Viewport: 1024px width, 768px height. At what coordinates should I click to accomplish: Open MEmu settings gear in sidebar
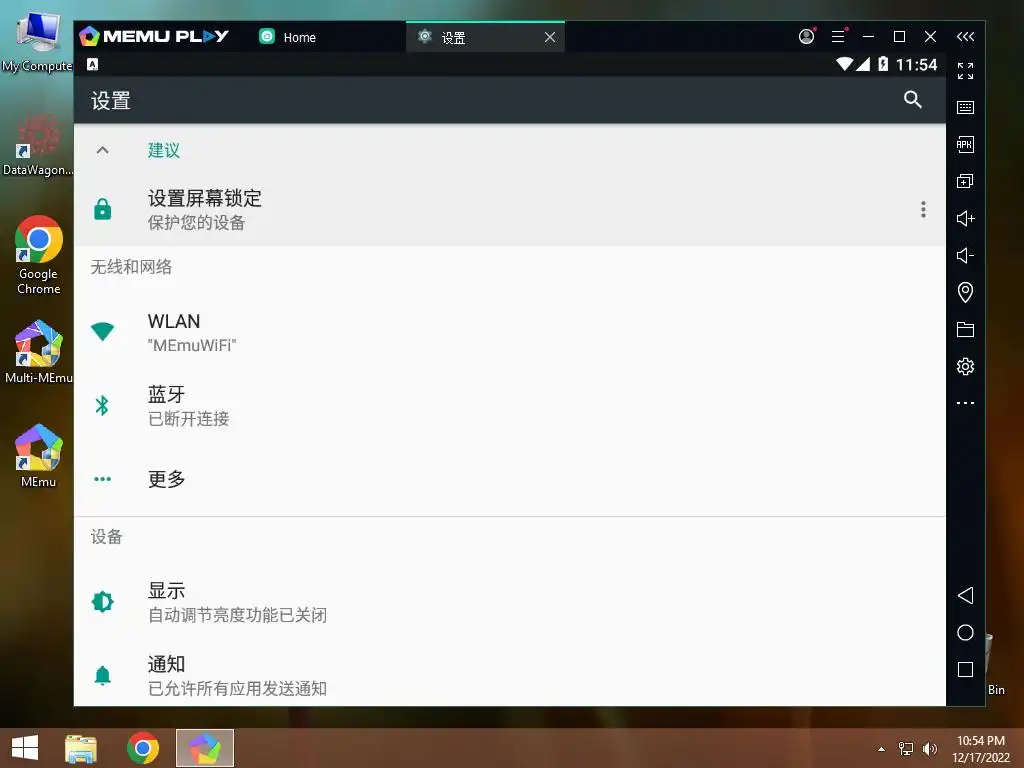965,366
